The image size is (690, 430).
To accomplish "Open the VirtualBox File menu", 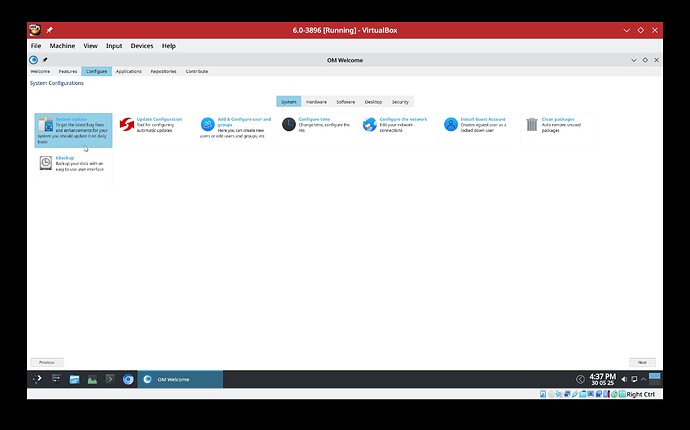I will (36, 46).
